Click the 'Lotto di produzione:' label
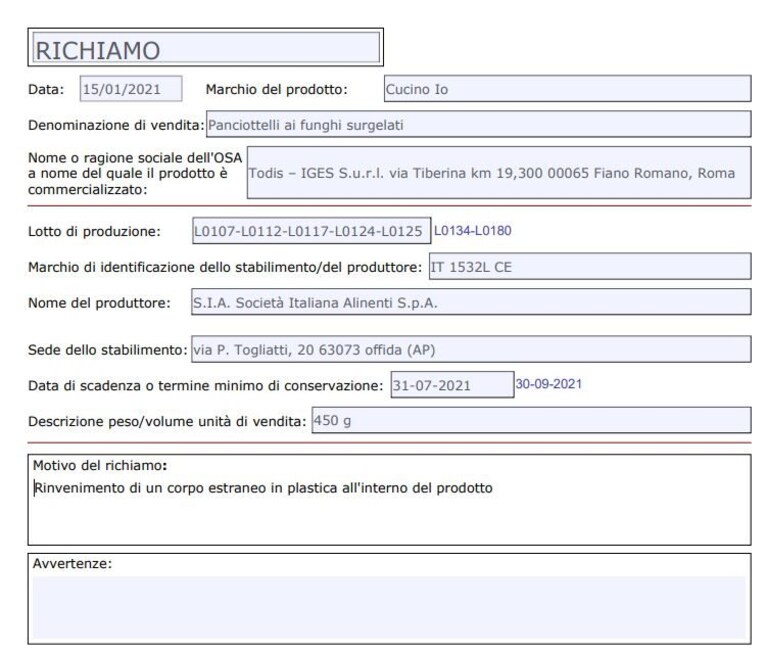 (x=94, y=231)
